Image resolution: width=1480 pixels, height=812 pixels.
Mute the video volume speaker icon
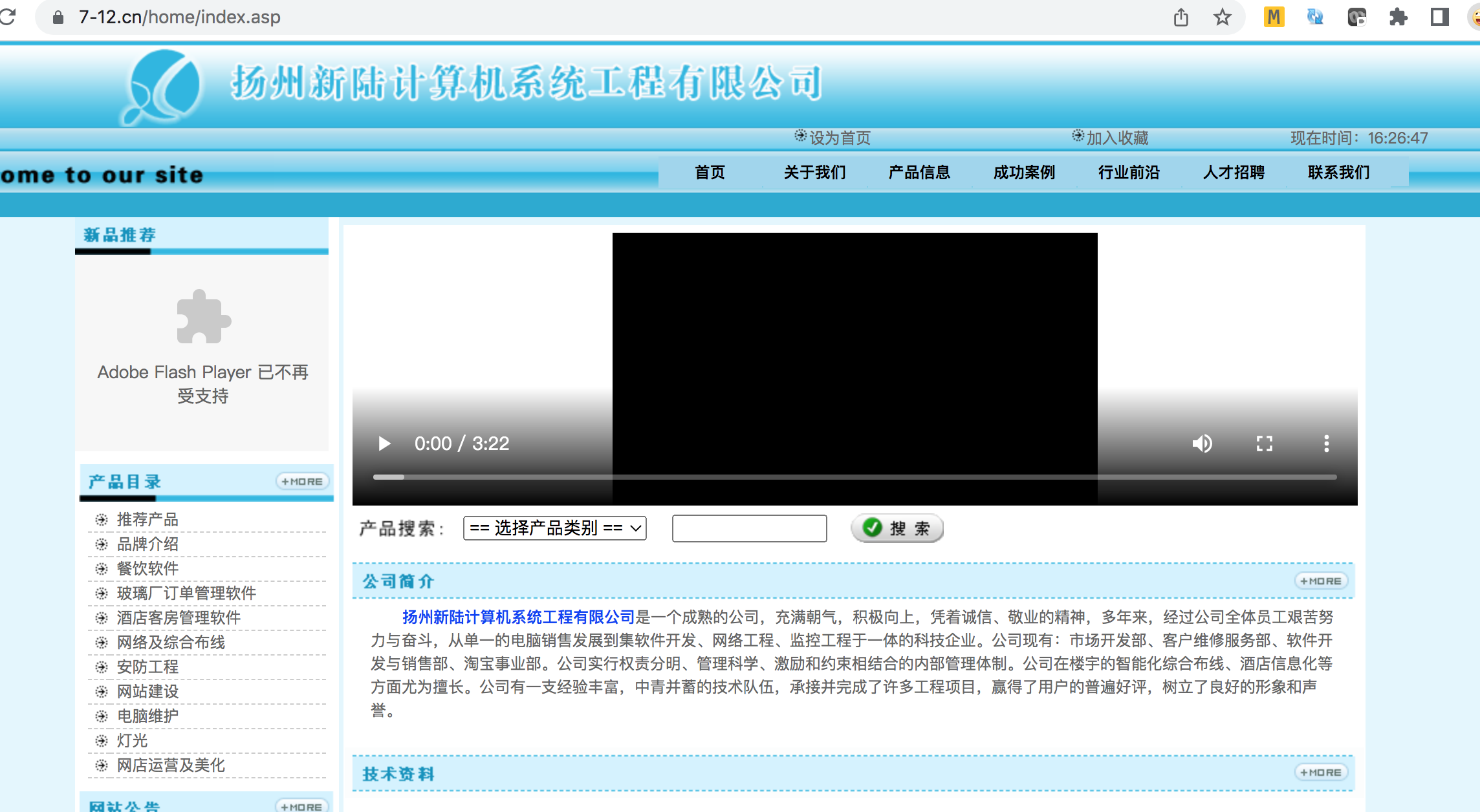tap(1202, 443)
